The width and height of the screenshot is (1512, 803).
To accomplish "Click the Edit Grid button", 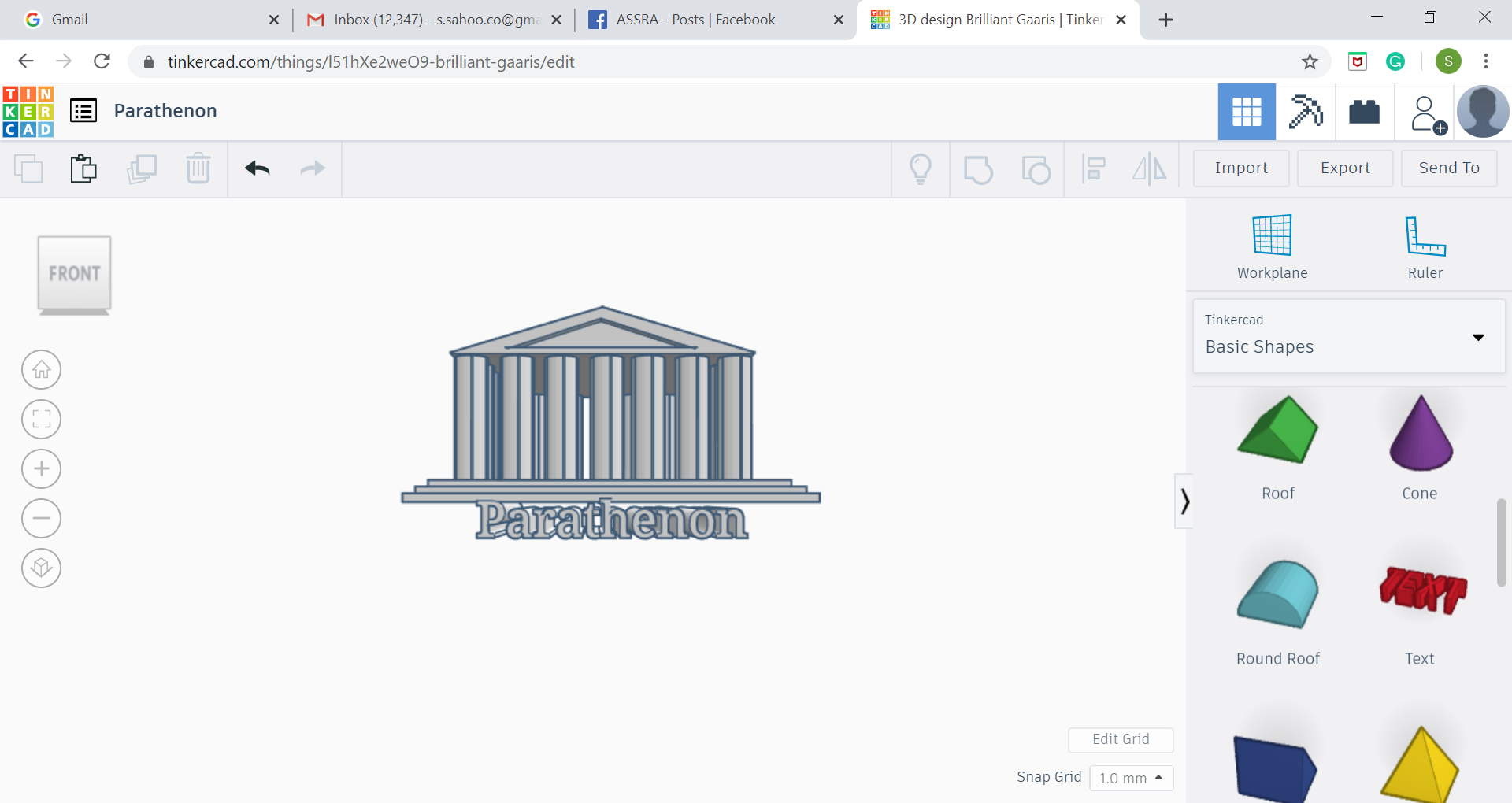I will [1120, 740].
